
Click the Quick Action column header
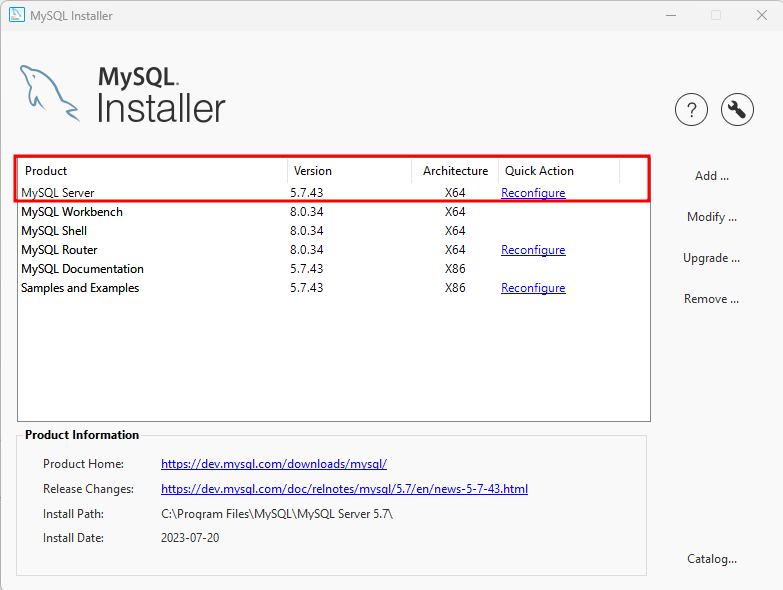[x=559, y=171]
